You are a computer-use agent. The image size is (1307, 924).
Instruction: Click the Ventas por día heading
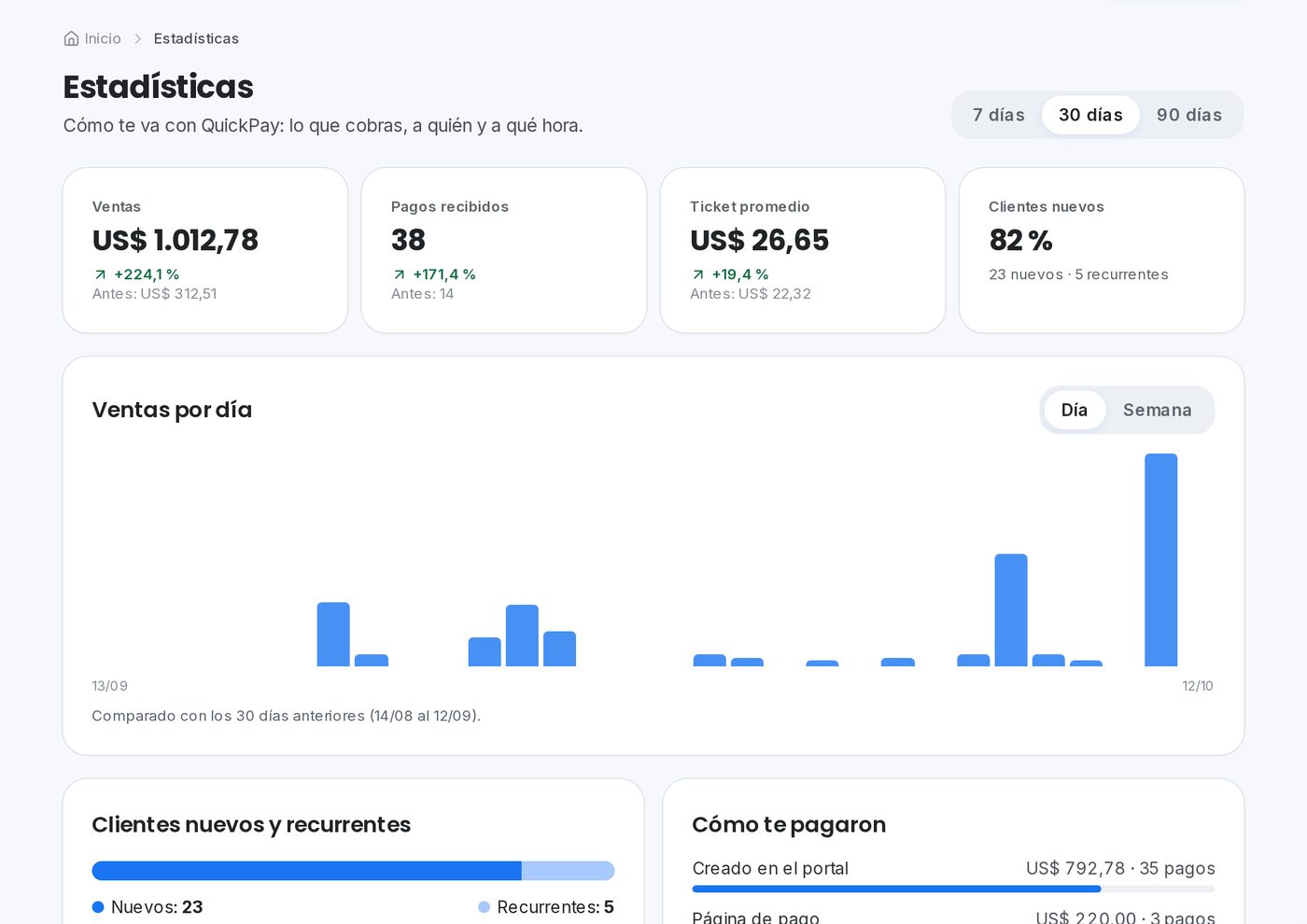click(x=172, y=410)
